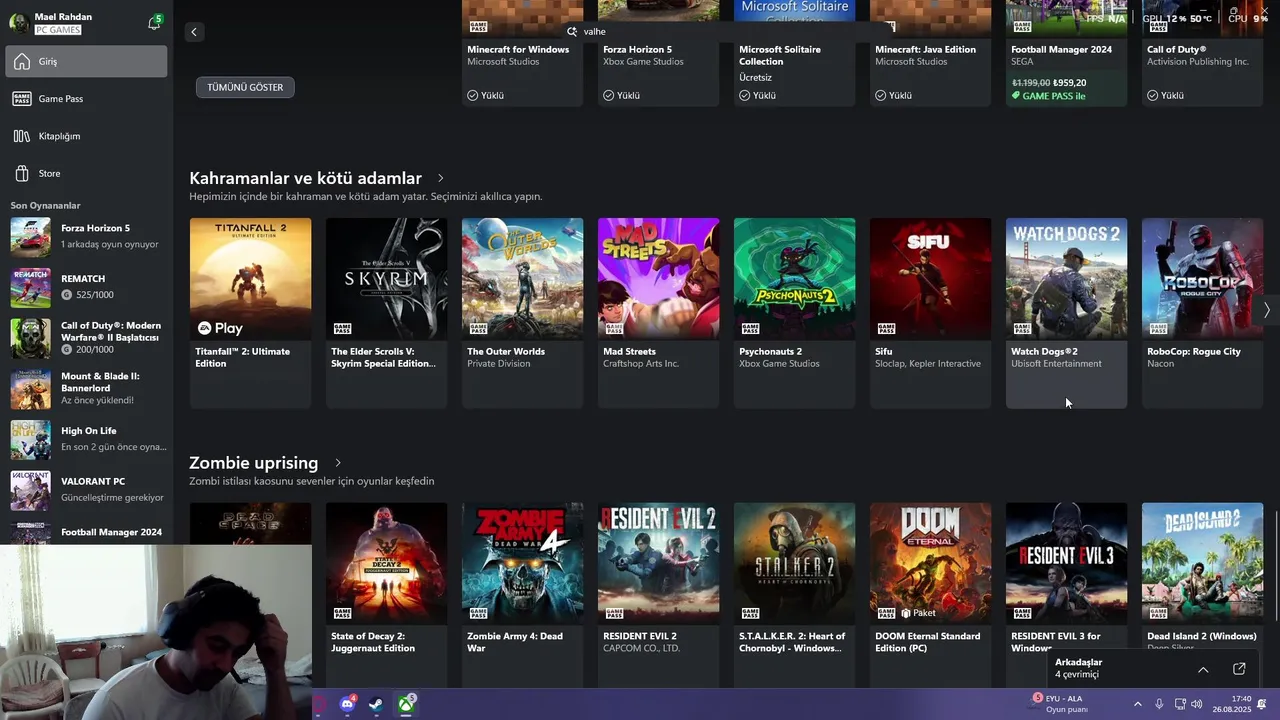1280x720 pixels.
Task: Go back with the arrow button
Action: point(194,32)
